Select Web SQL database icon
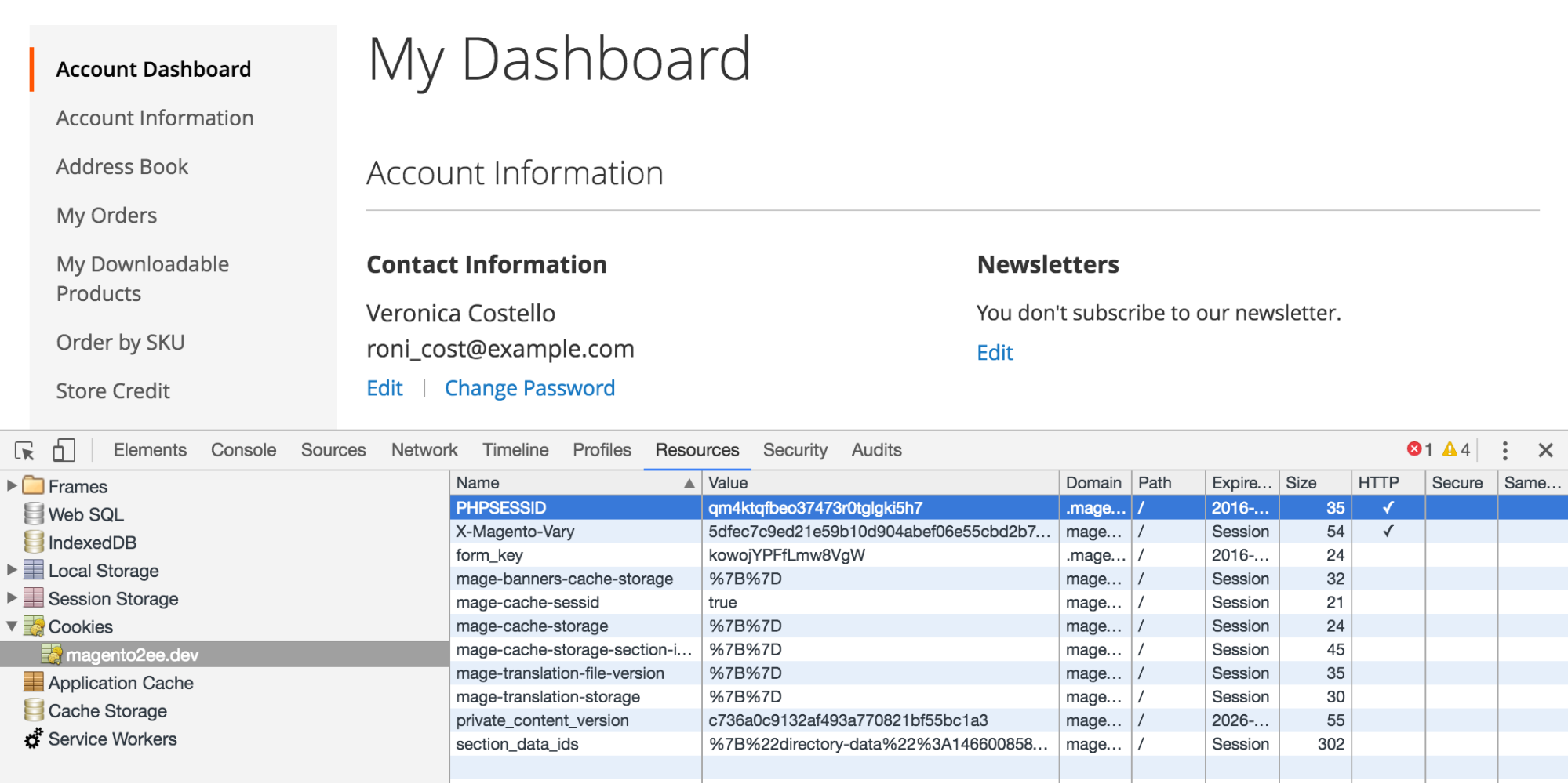 point(34,514)
